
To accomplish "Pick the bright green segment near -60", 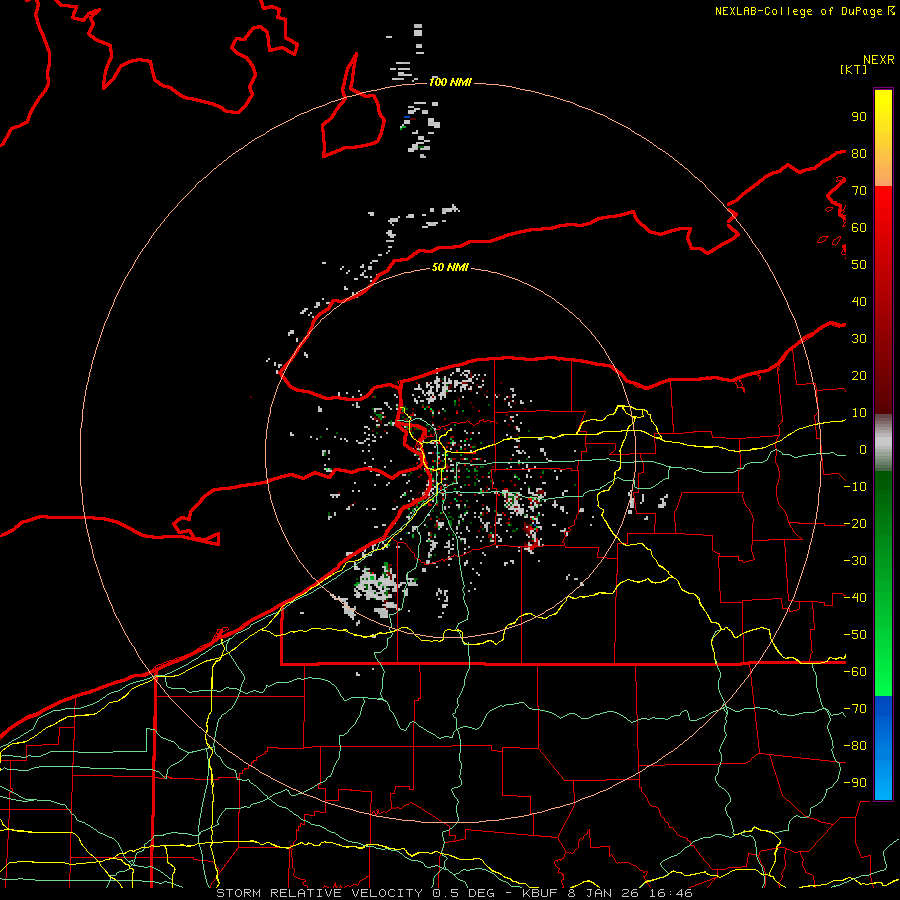I will tap(883, 677).
